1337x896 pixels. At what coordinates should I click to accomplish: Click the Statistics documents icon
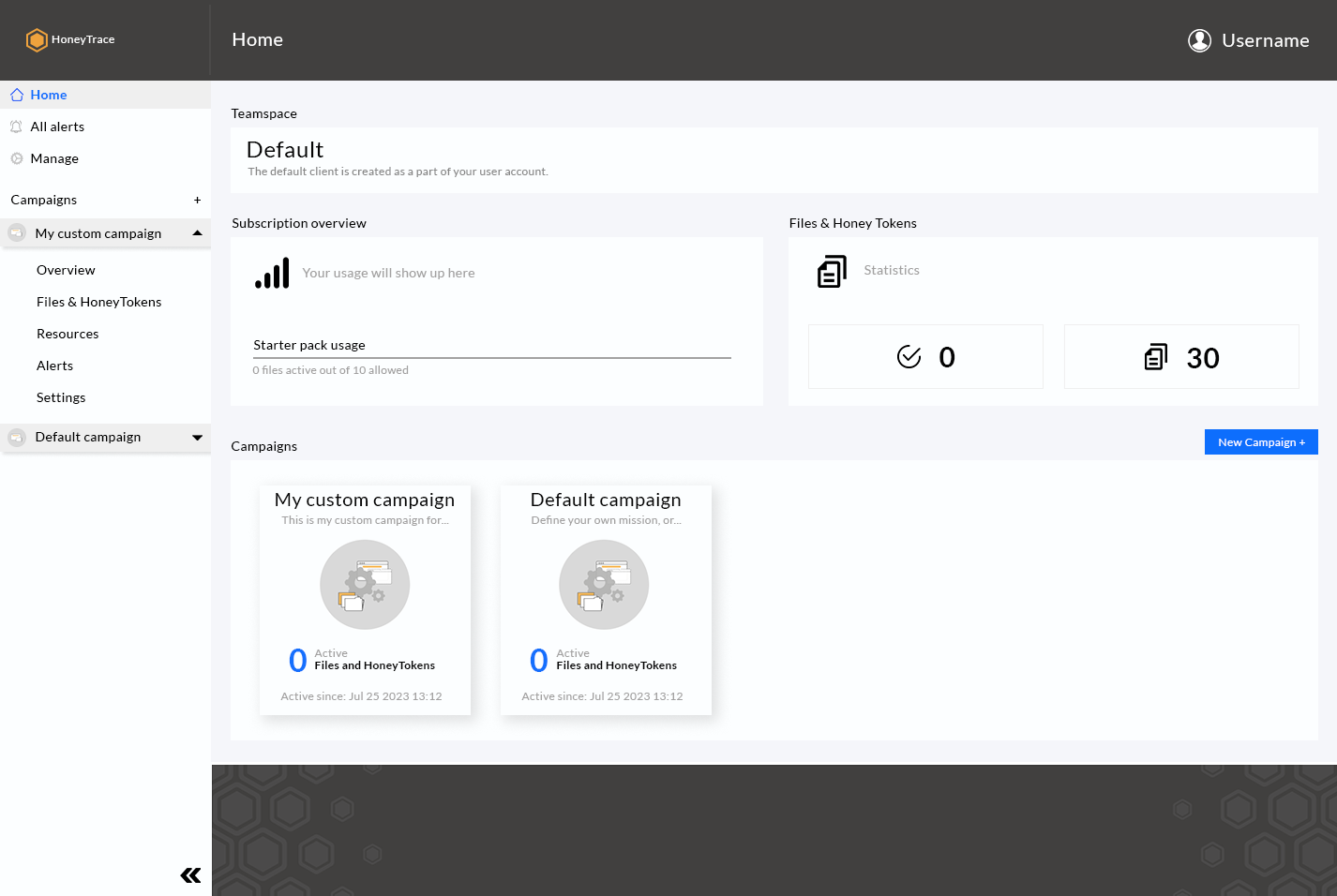coord(832,271)
